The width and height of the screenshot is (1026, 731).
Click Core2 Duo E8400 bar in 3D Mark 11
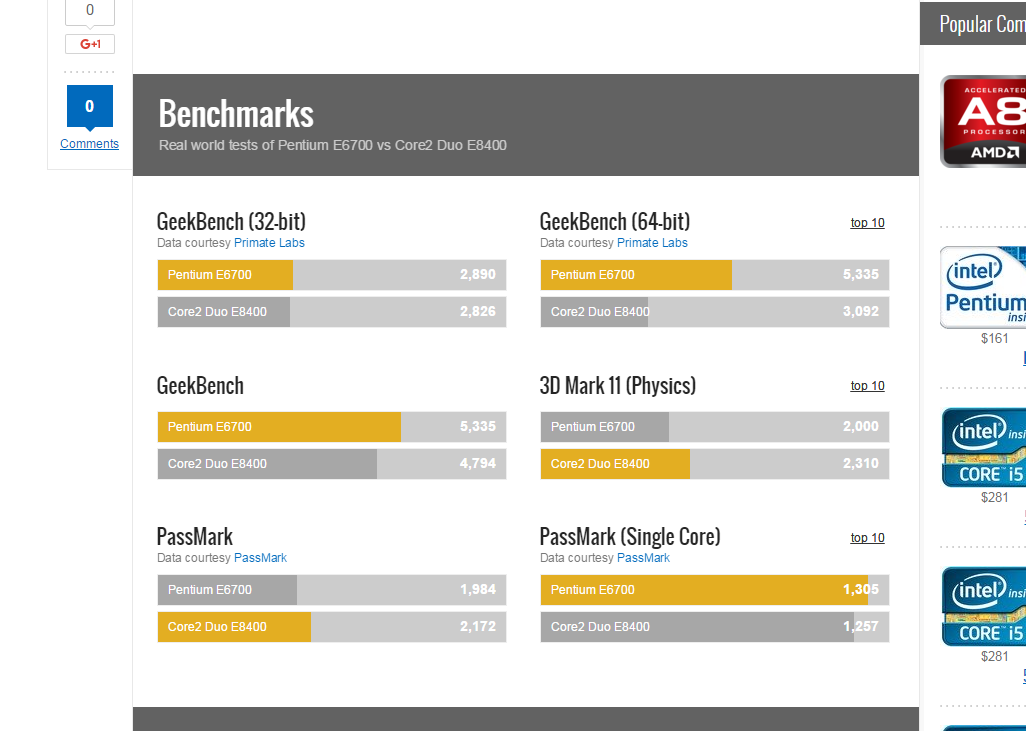[714, 464]
